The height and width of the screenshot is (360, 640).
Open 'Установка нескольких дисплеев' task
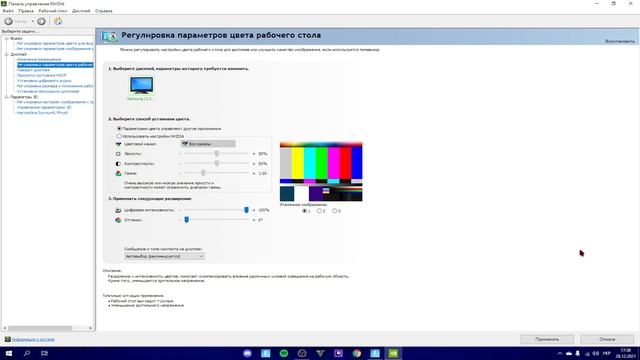click(48, 91)
